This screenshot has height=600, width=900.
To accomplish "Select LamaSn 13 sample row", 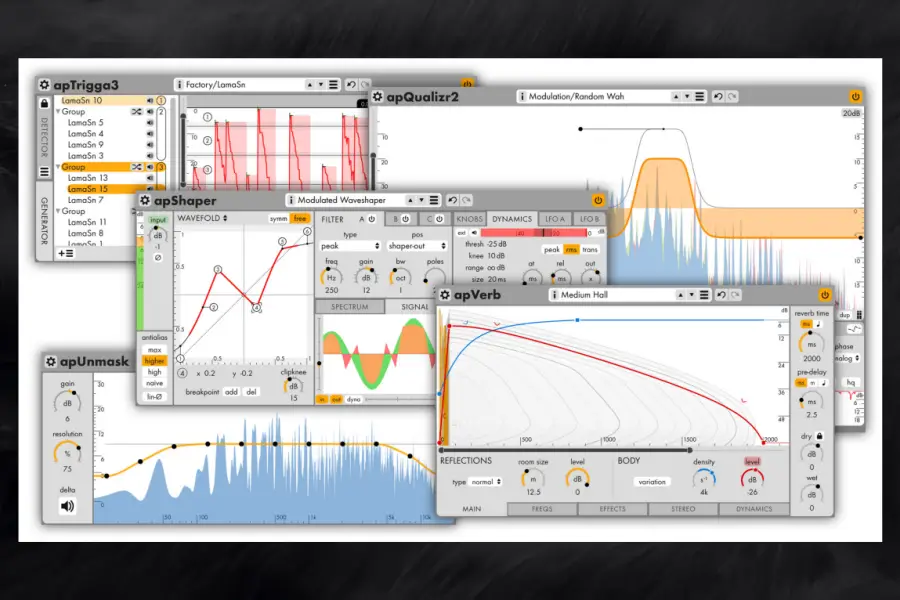I will point(88,178).
